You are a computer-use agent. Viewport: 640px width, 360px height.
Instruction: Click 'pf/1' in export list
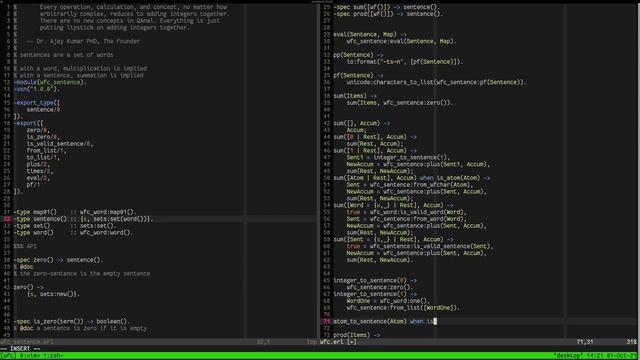coord(33,185)
